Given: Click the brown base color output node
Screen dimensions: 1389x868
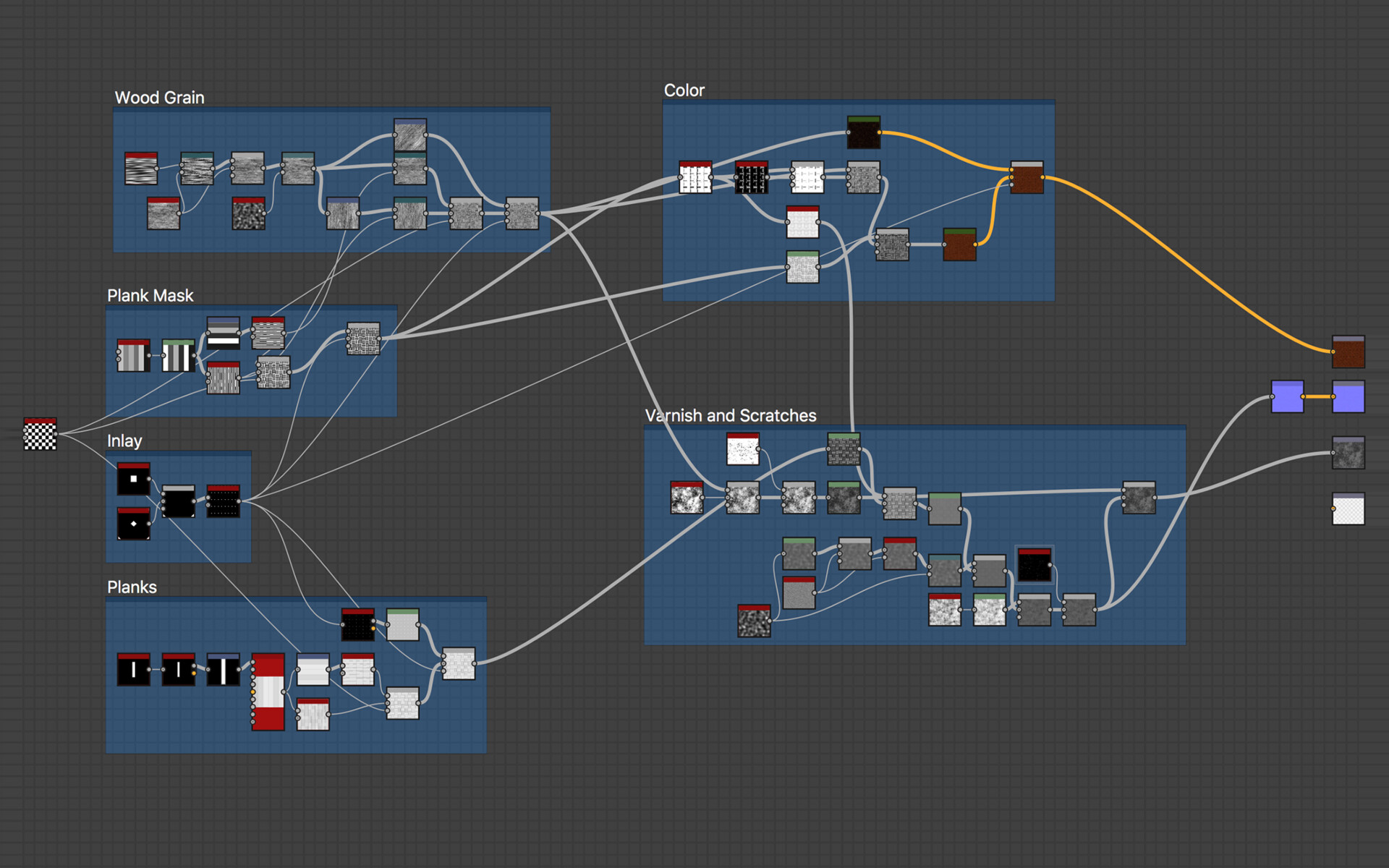Looking at the screenshot, I should click(x=1348, y=352).
